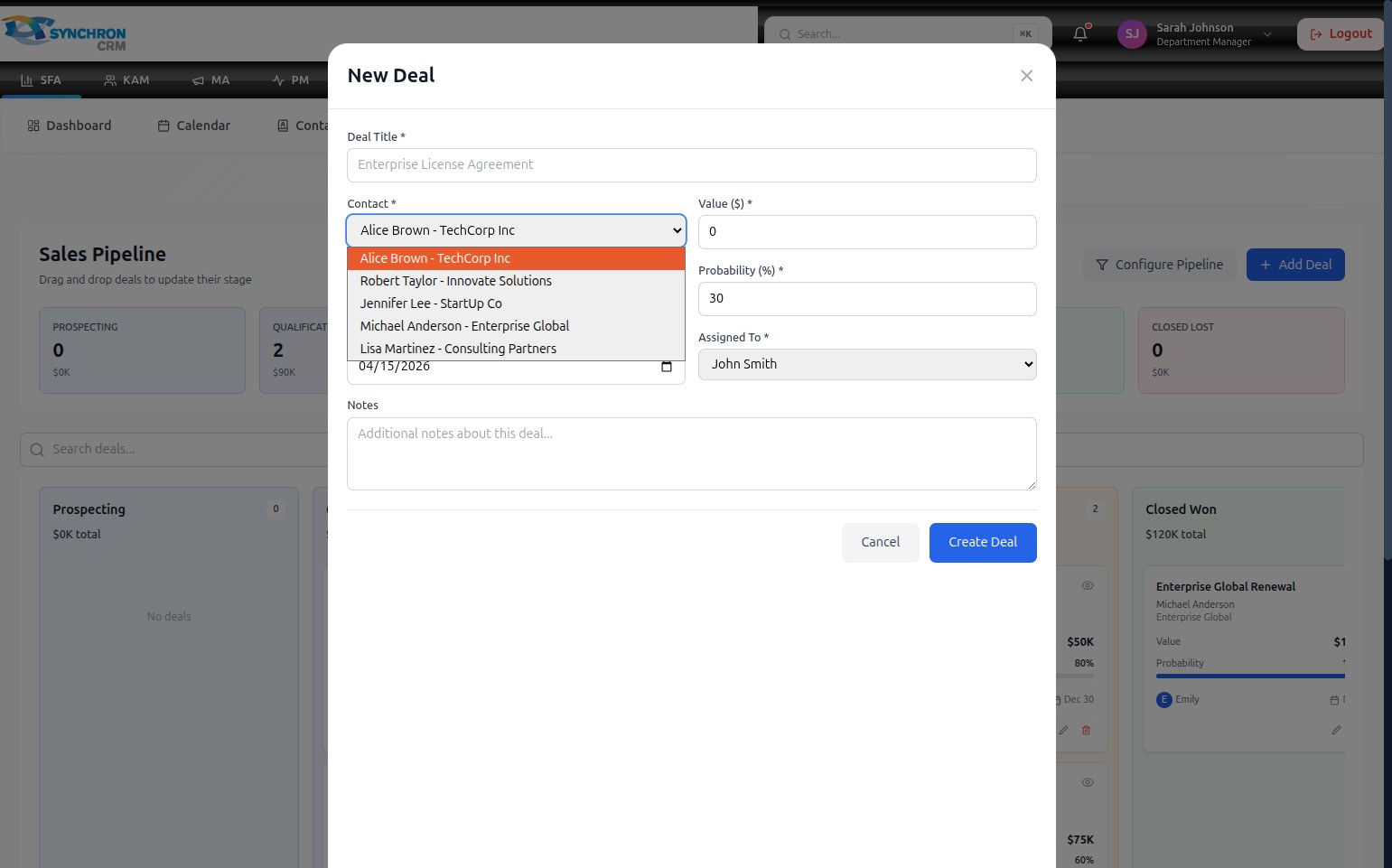This screenshot has width=1392, height=868.
Task: Click the $50K deal probability bar
Action: pyautogui.click(x=1075, y=676)
